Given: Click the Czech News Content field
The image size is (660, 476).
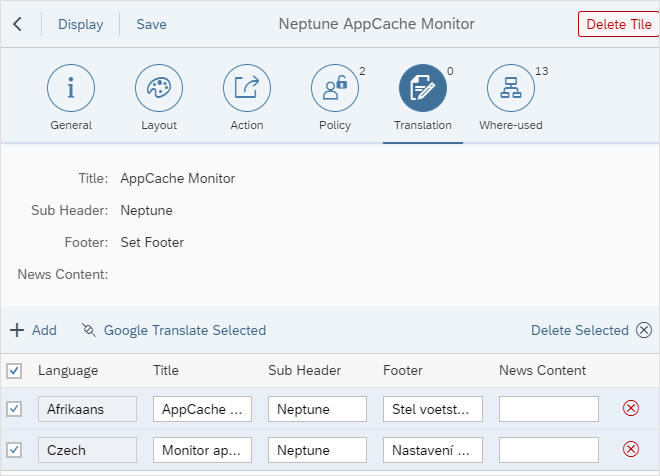Looking at the screenshot, I should coord(549,450).
